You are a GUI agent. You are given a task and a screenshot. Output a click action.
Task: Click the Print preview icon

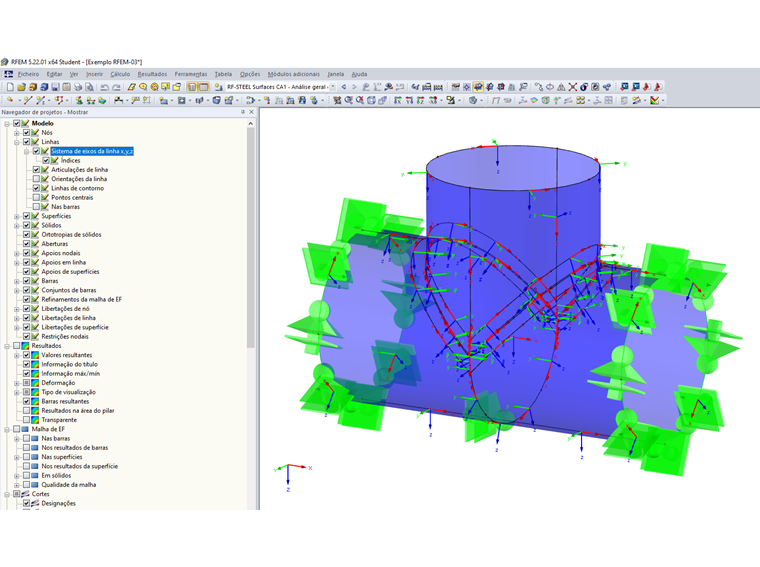point(89,87)
